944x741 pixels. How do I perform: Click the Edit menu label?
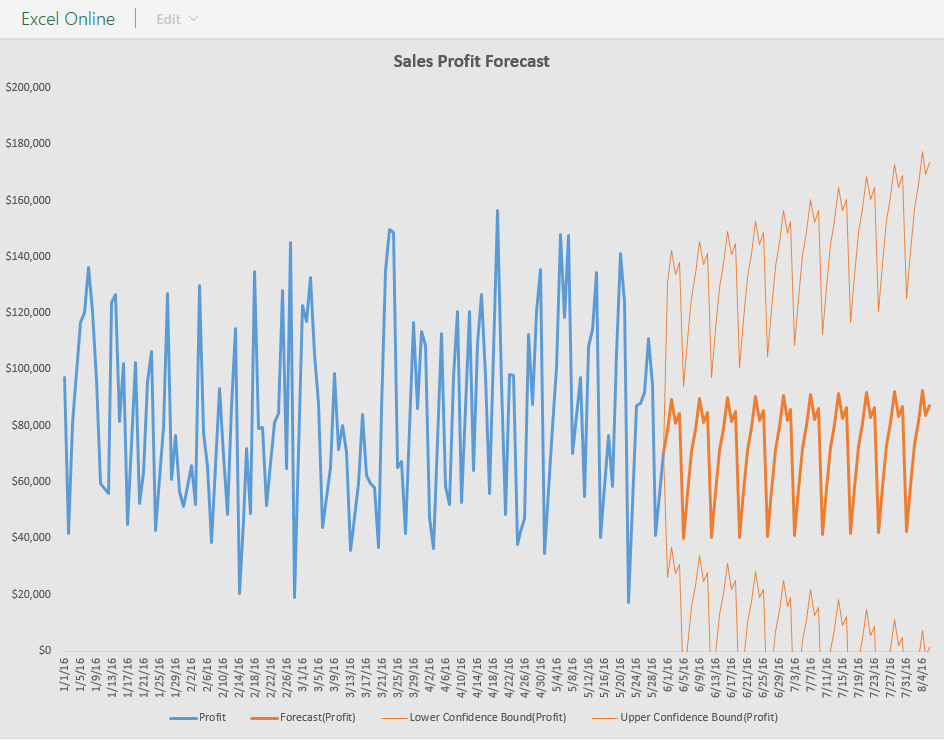(x=166, y=18)
